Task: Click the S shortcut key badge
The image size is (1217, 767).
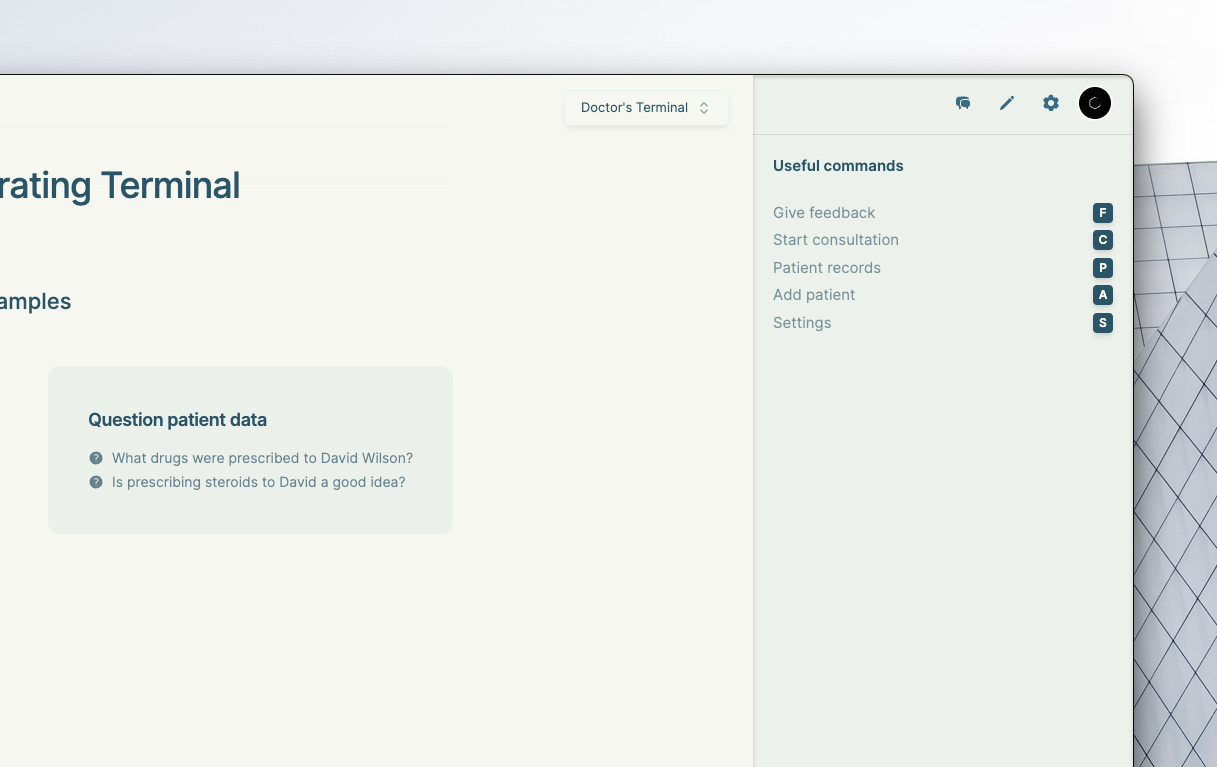Action: point(1103,323)
